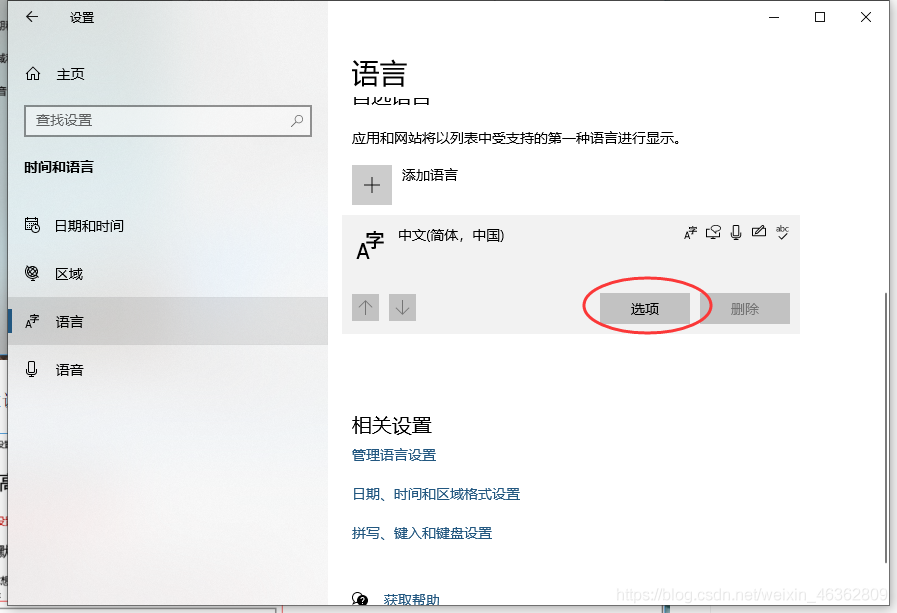Open 拼写、键入和键盘设置 link
Viewport: 897px width, 613px height.
point(422,533)
